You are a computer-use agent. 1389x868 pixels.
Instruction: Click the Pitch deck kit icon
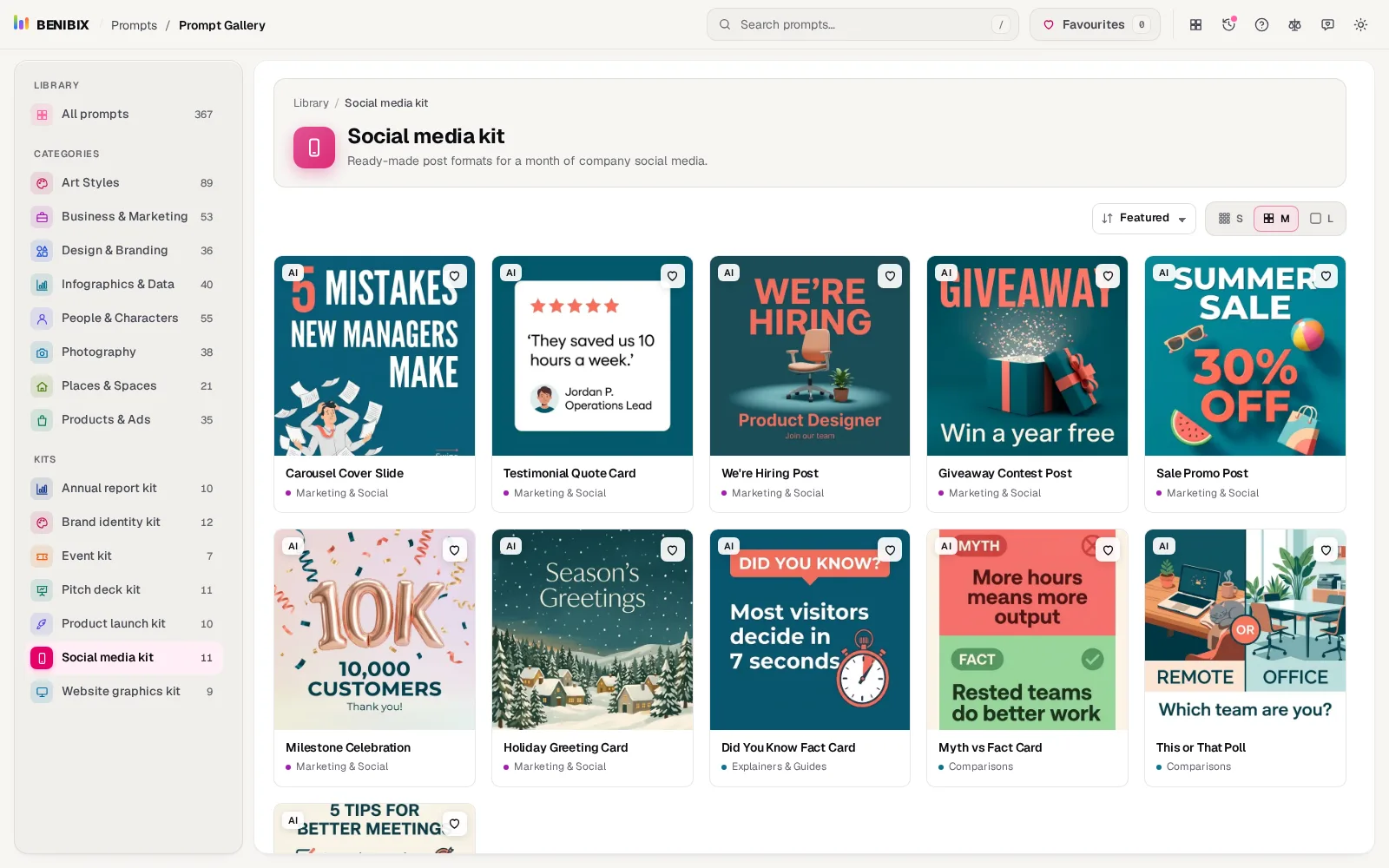pyautogui.click(x=42, y=590)
